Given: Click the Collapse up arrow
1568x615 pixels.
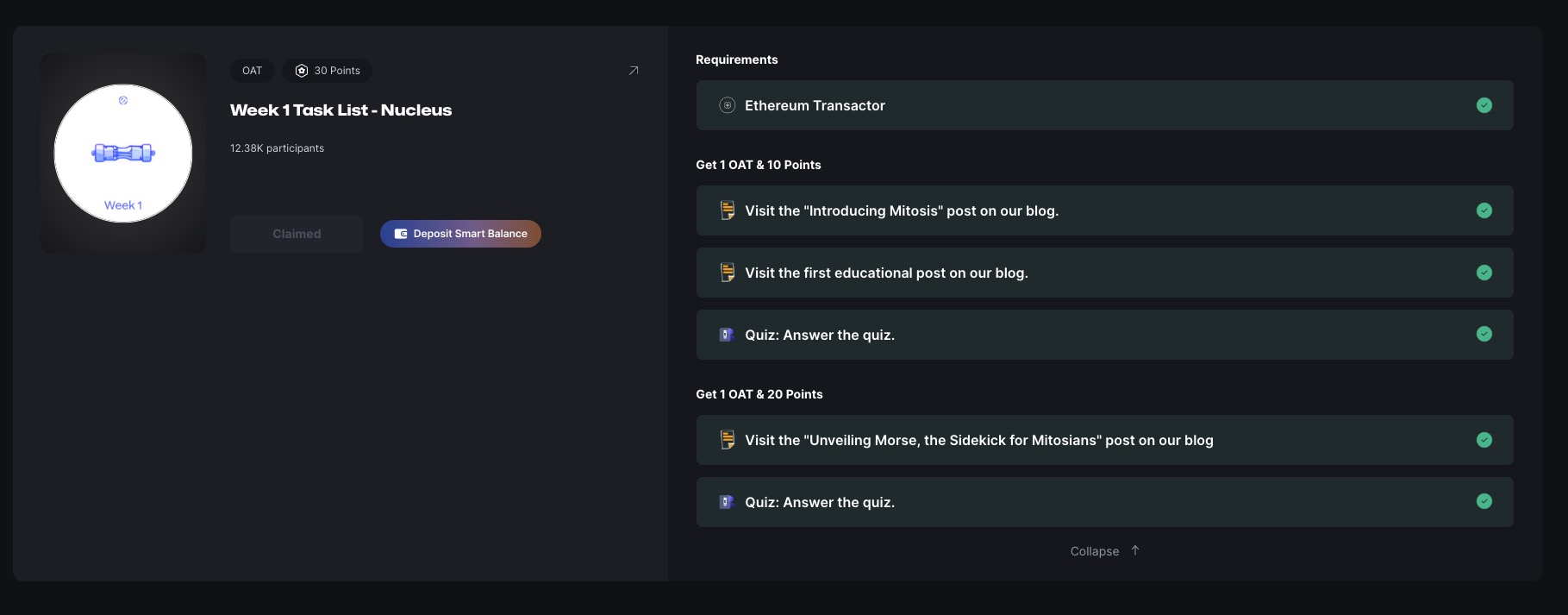Looking at the screenshot, I should coord(1135,550).
